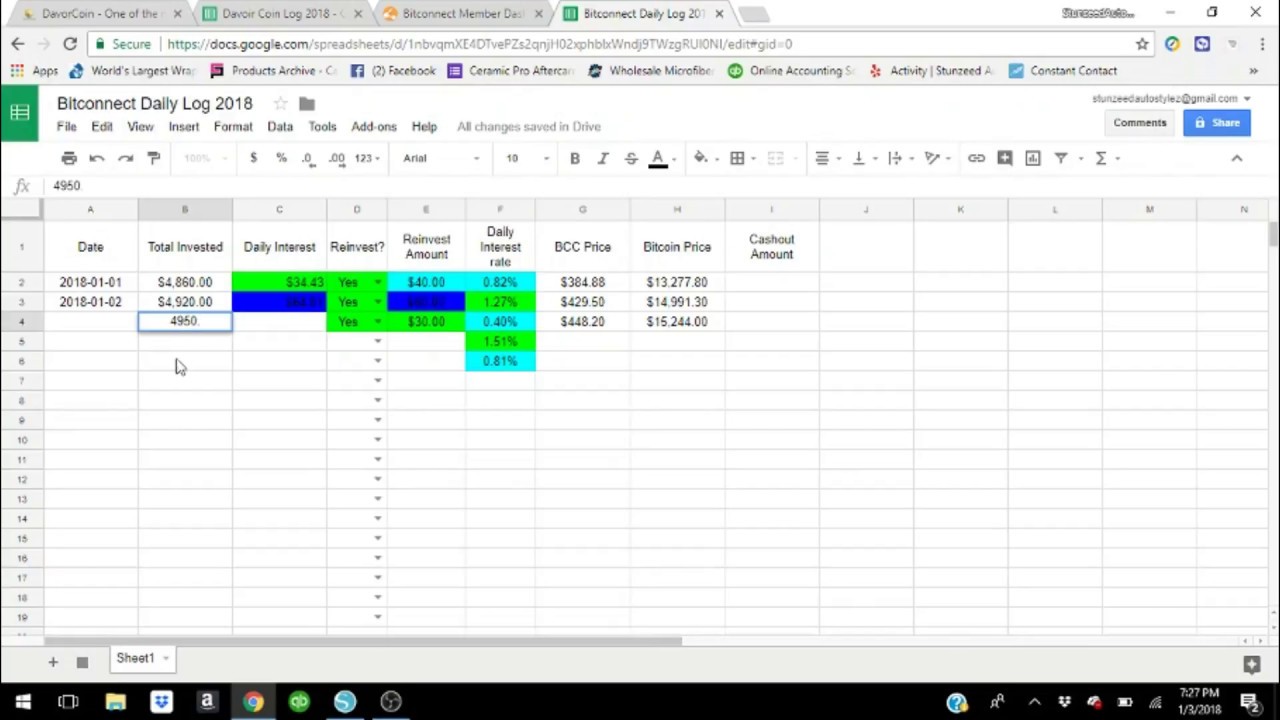This screenshot has width=1280, height=720.
Task: Insert a chart
Action: coord(1033,158)
